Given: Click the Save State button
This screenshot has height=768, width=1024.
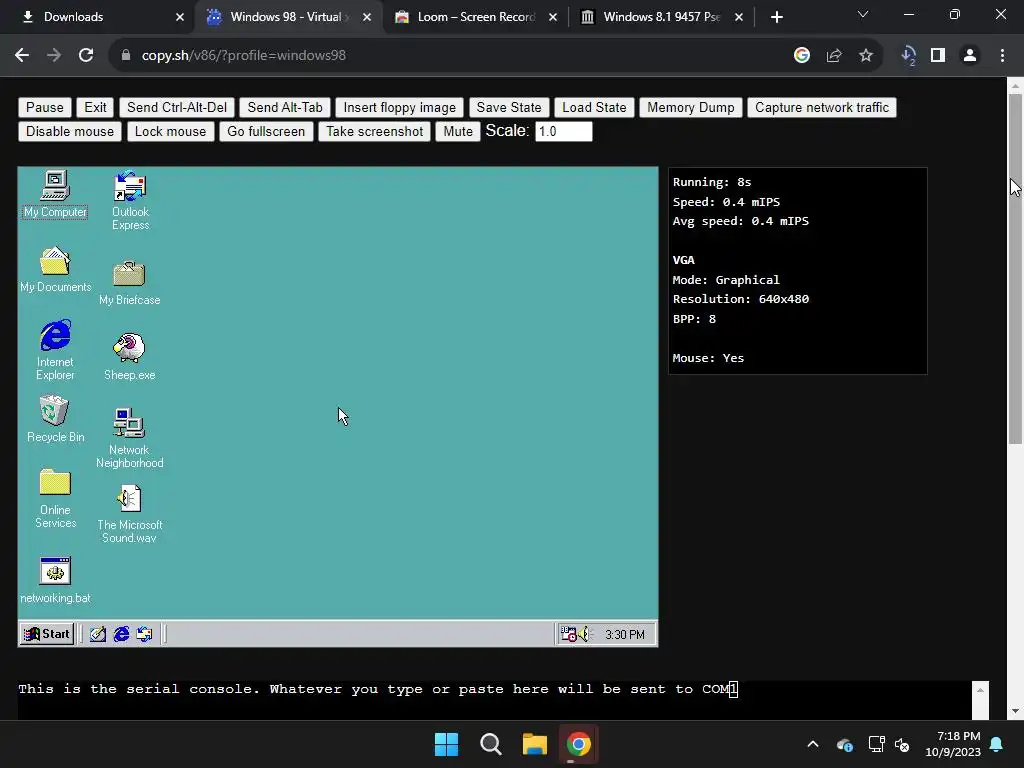Looking at the screenshot, I should [x=509, y=108].
